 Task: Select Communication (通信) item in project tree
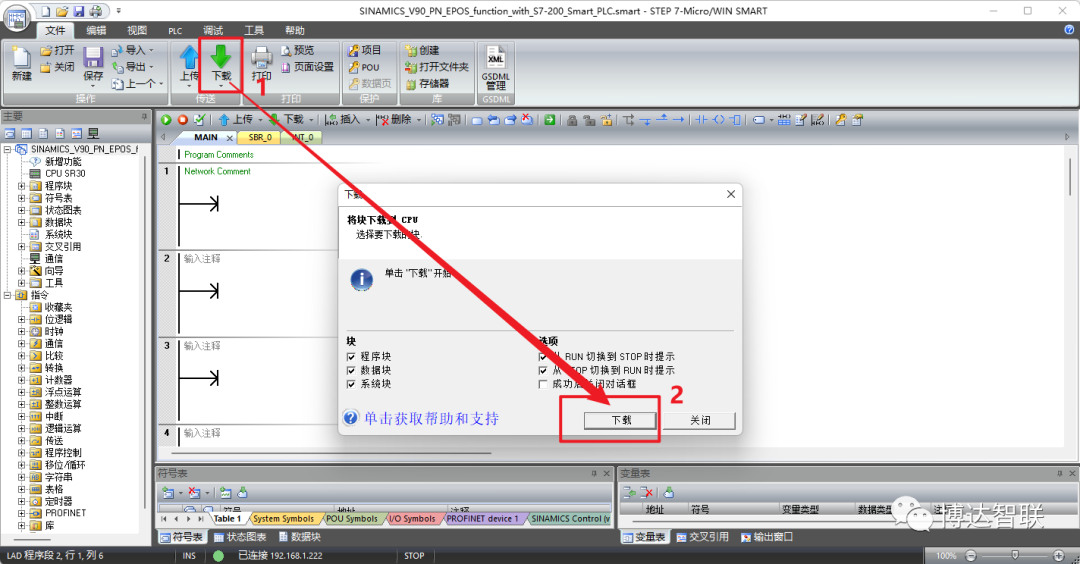[54, 259]
